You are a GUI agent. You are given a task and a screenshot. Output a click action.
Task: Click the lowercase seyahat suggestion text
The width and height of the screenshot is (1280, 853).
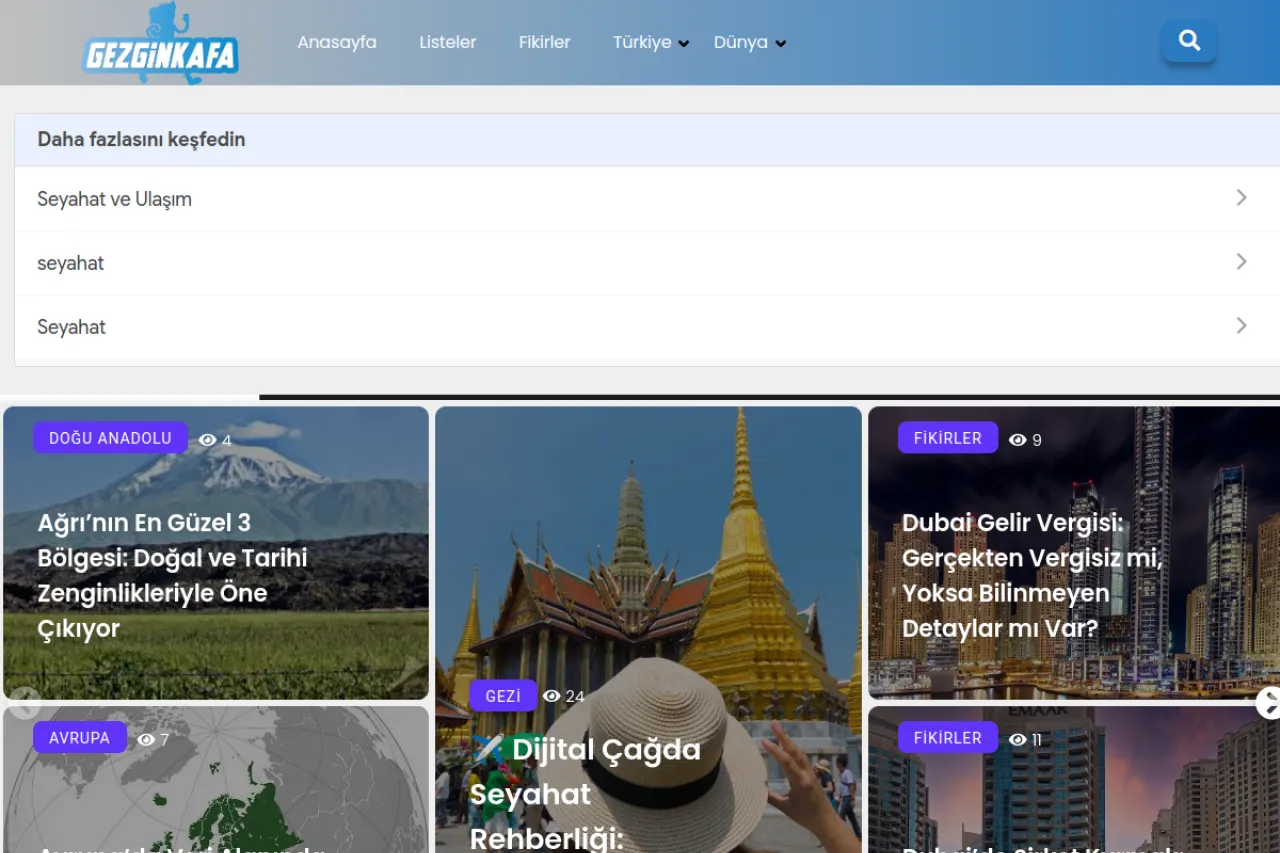point(70,263)
